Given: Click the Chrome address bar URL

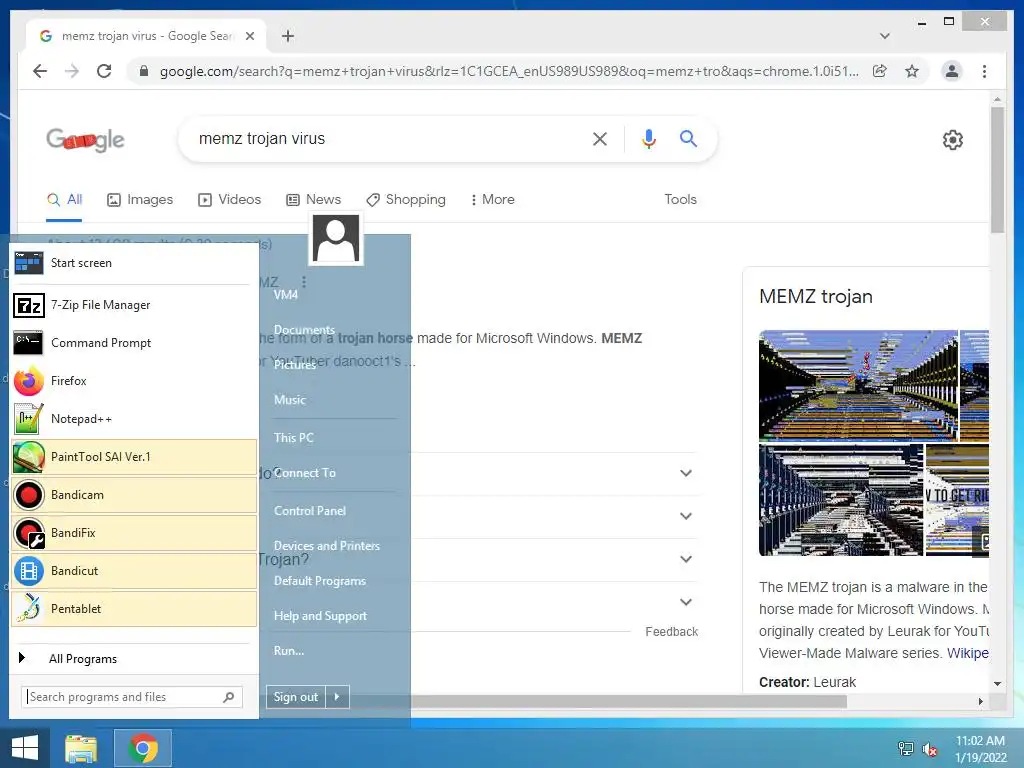Looking at the screenshot, I should click(x=508, y=71).
